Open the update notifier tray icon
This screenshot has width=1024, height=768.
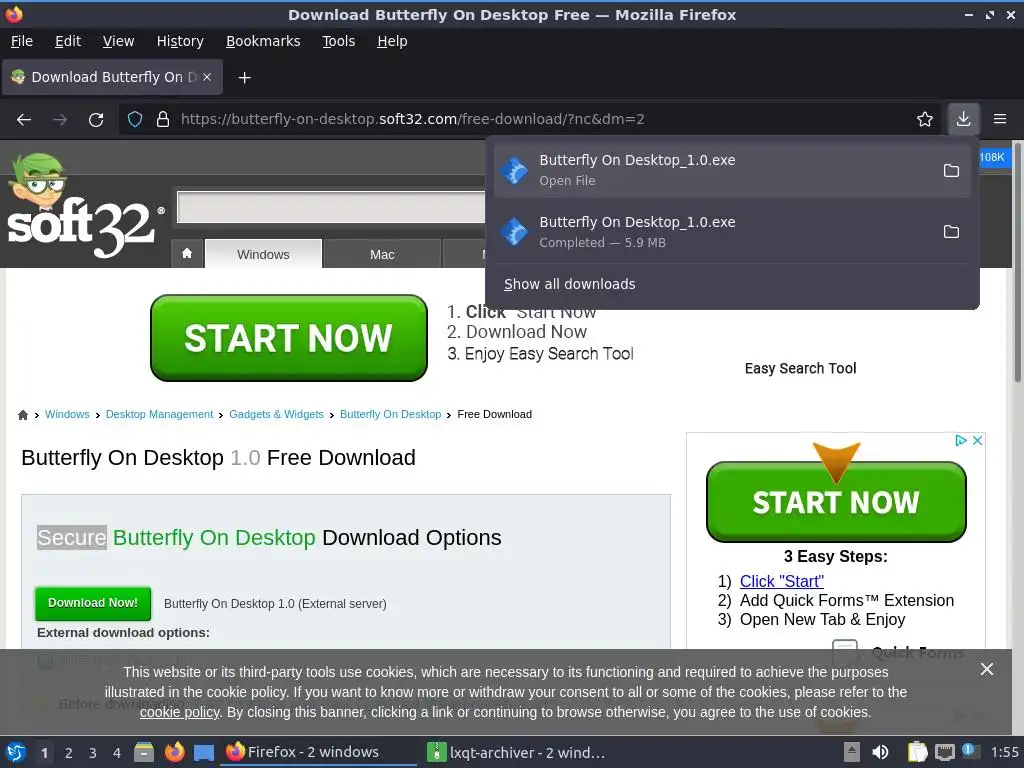coord(970,751)
